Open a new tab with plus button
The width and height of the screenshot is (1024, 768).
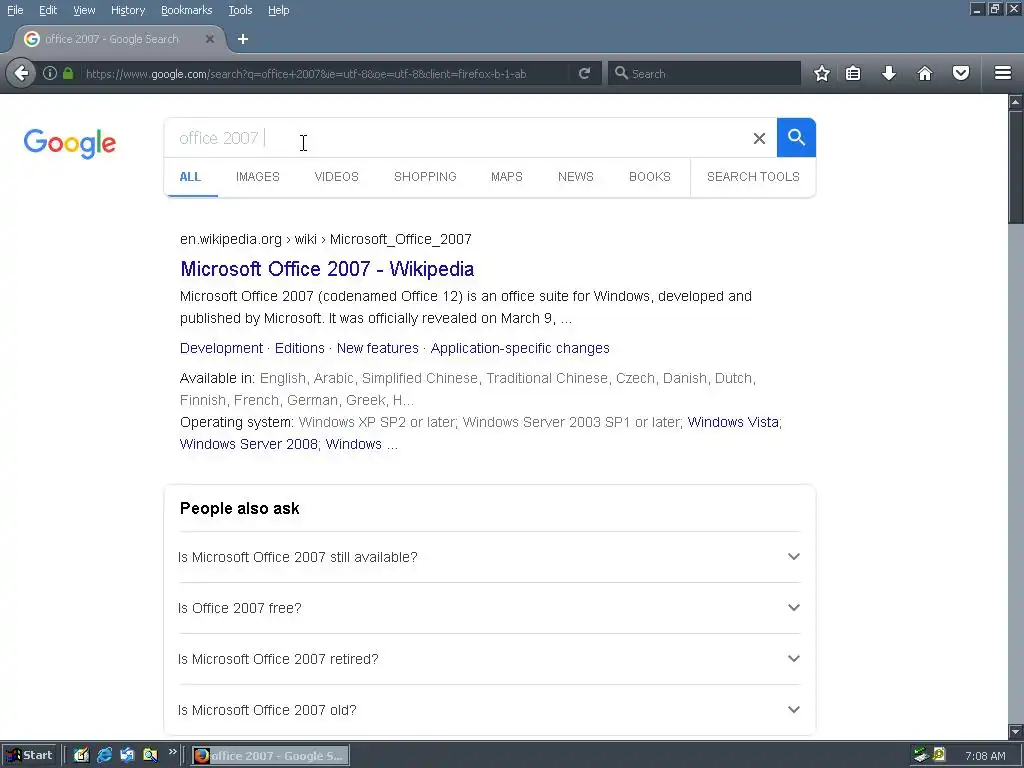click(243, 39)
